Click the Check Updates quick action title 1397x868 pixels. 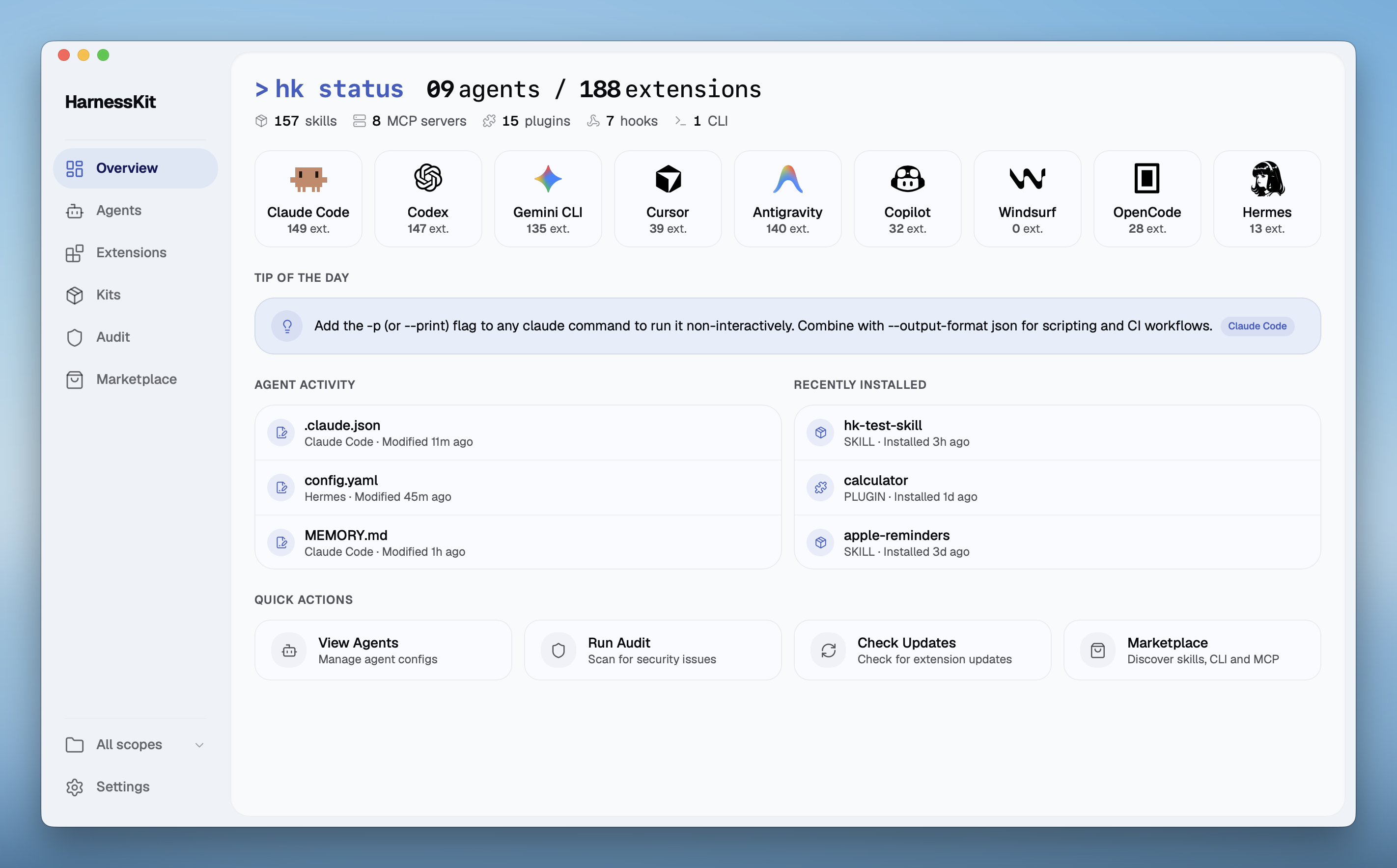pyautogui.click(x=907, y=642)
